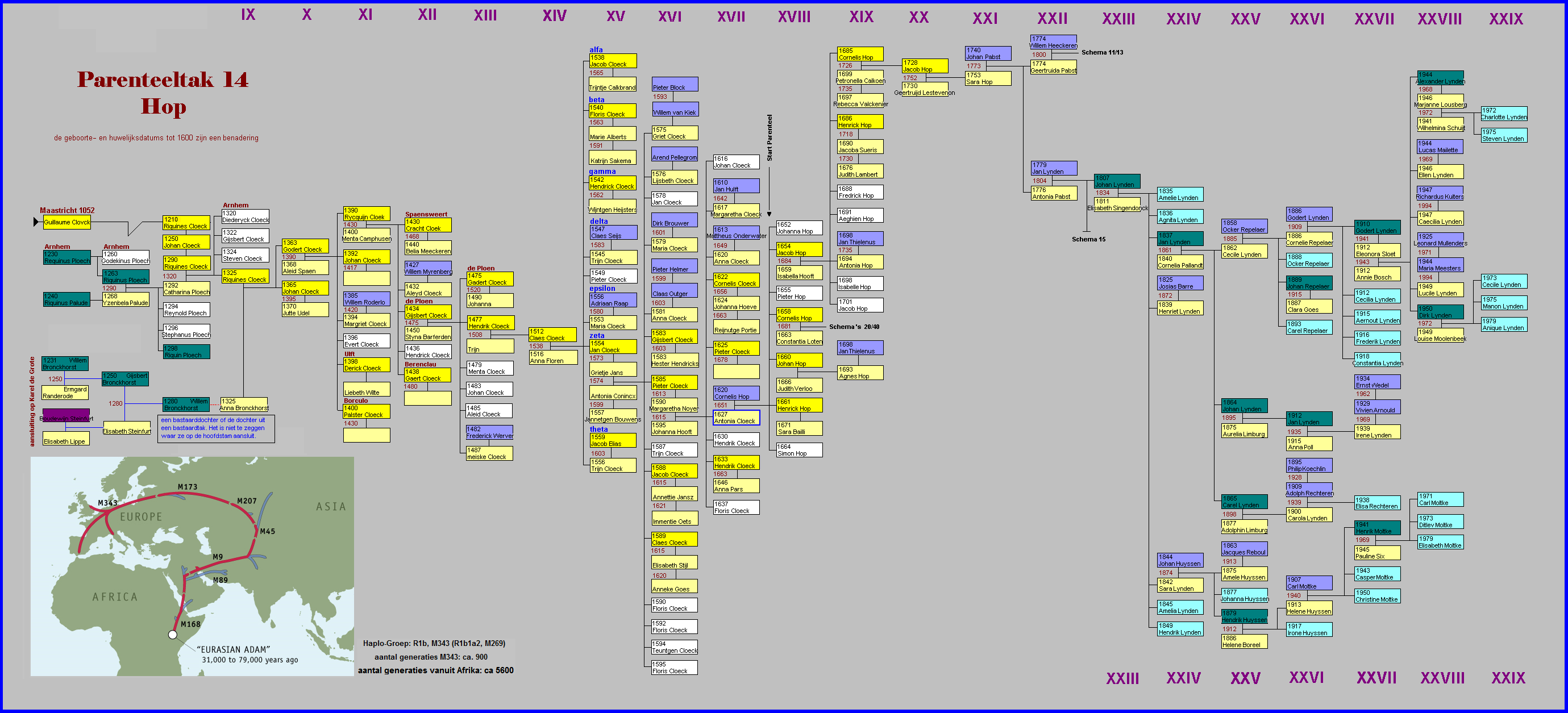Click bottom generation numeral XXVII
The image size is (1568, 713).
1376,678
